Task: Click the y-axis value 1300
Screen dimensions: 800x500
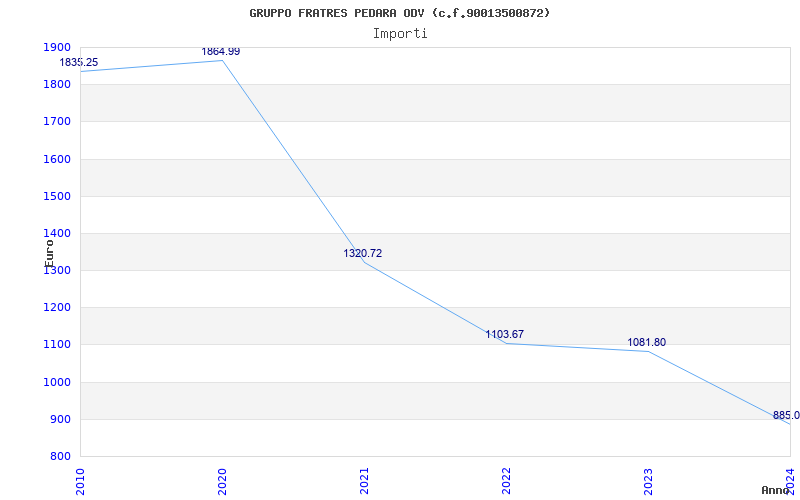Action: (57, 271)
